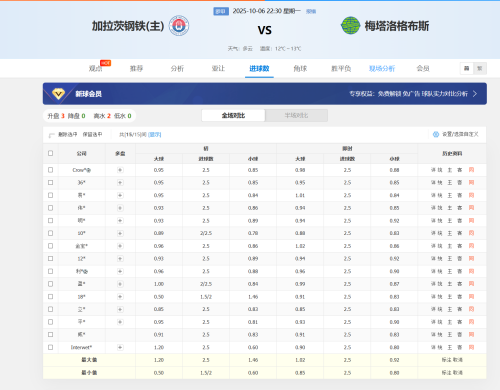Screen dimensions: 500x390
Task: Click 客 history link in the 36* row
Action: coord(460,183)
